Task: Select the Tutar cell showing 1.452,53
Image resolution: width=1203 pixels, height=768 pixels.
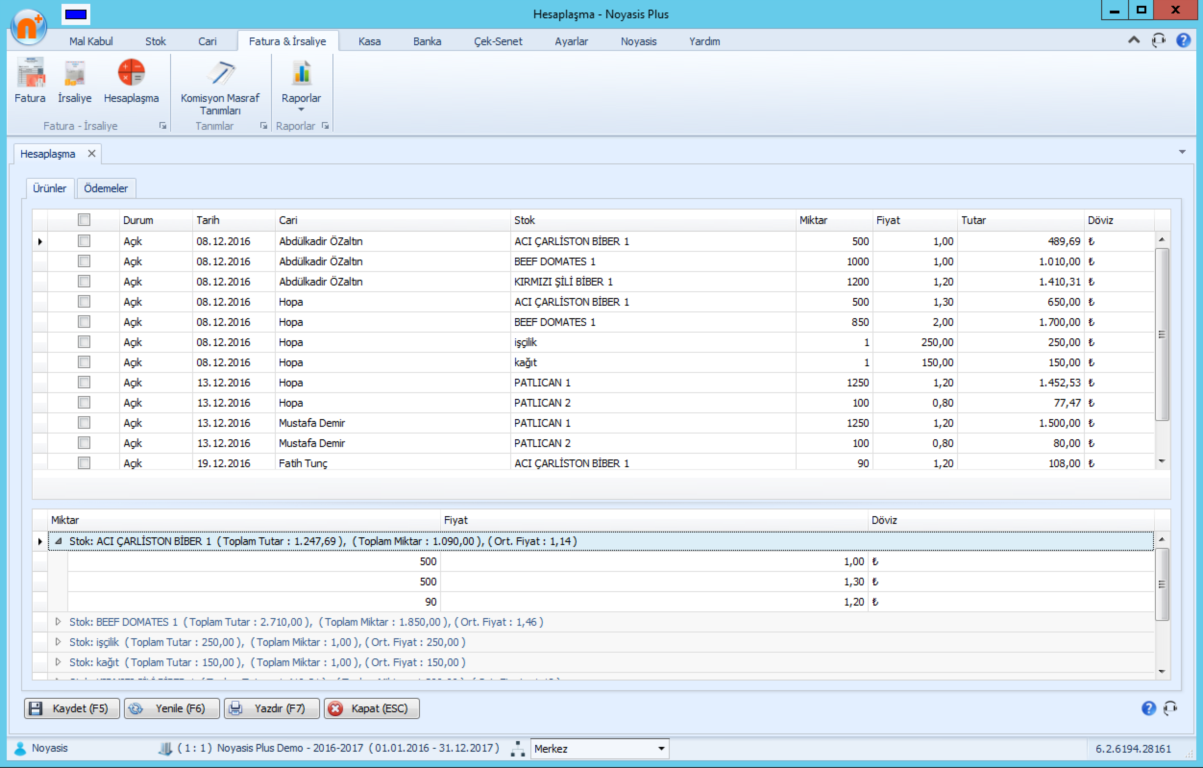Action: click(x=1021, y=382)
